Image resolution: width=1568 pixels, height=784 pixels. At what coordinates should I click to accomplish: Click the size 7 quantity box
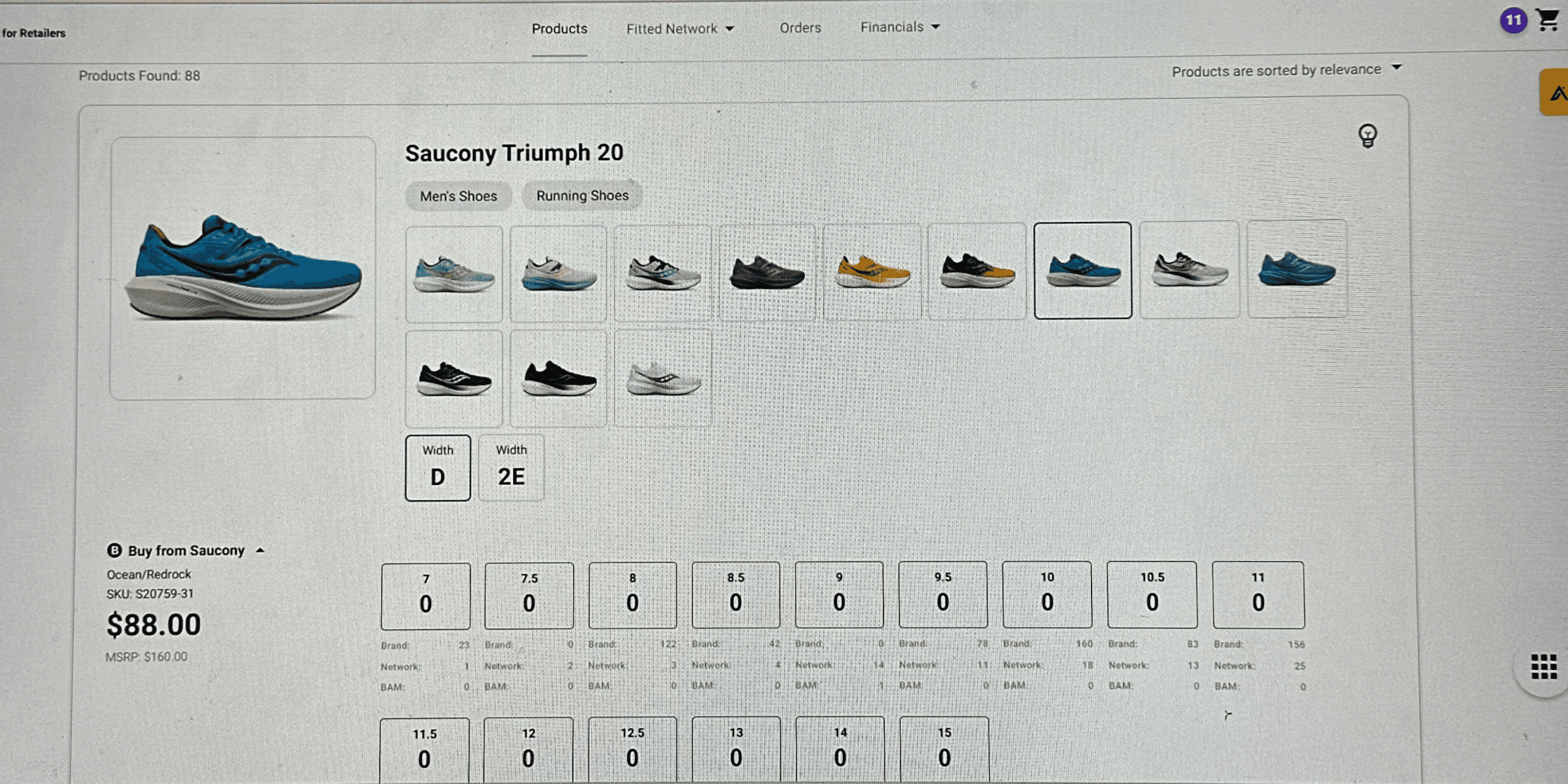point(426,596)
